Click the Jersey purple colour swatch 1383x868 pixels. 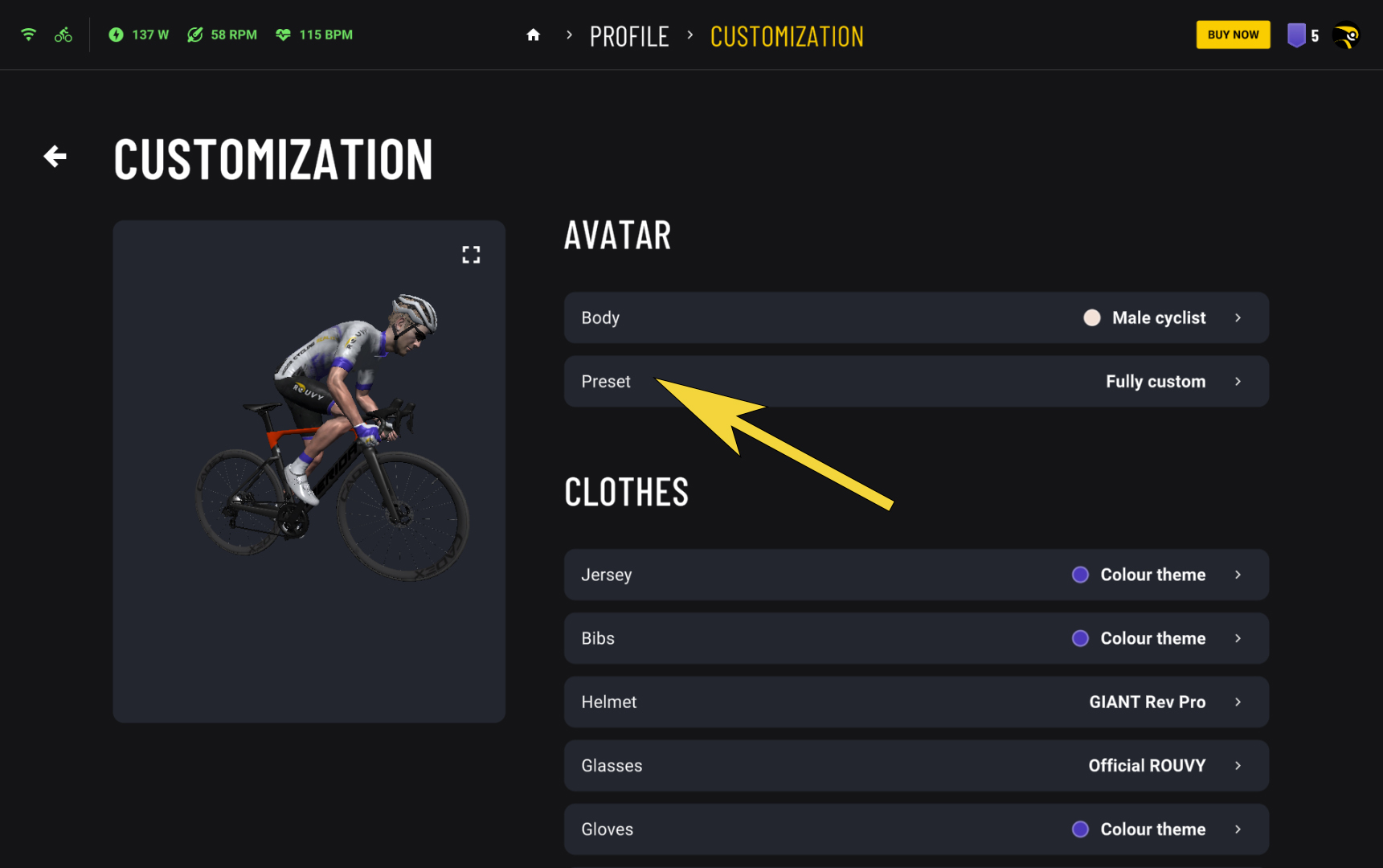pos(1080,575)
